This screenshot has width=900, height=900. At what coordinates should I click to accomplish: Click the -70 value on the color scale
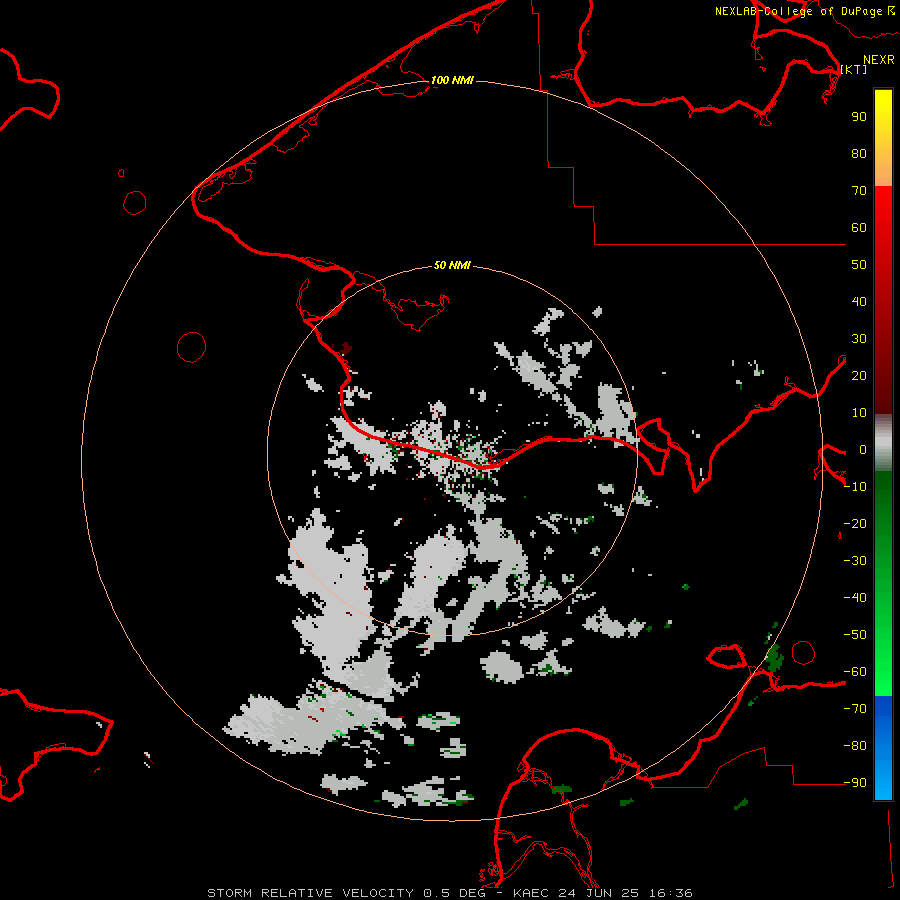[855, 709]
